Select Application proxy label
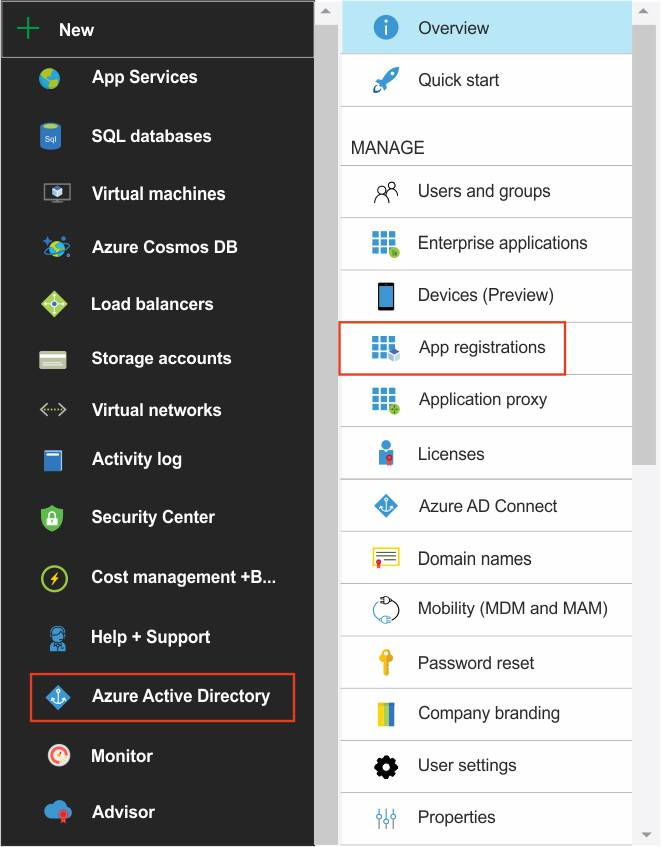661x847 pixels. [483, 400]
